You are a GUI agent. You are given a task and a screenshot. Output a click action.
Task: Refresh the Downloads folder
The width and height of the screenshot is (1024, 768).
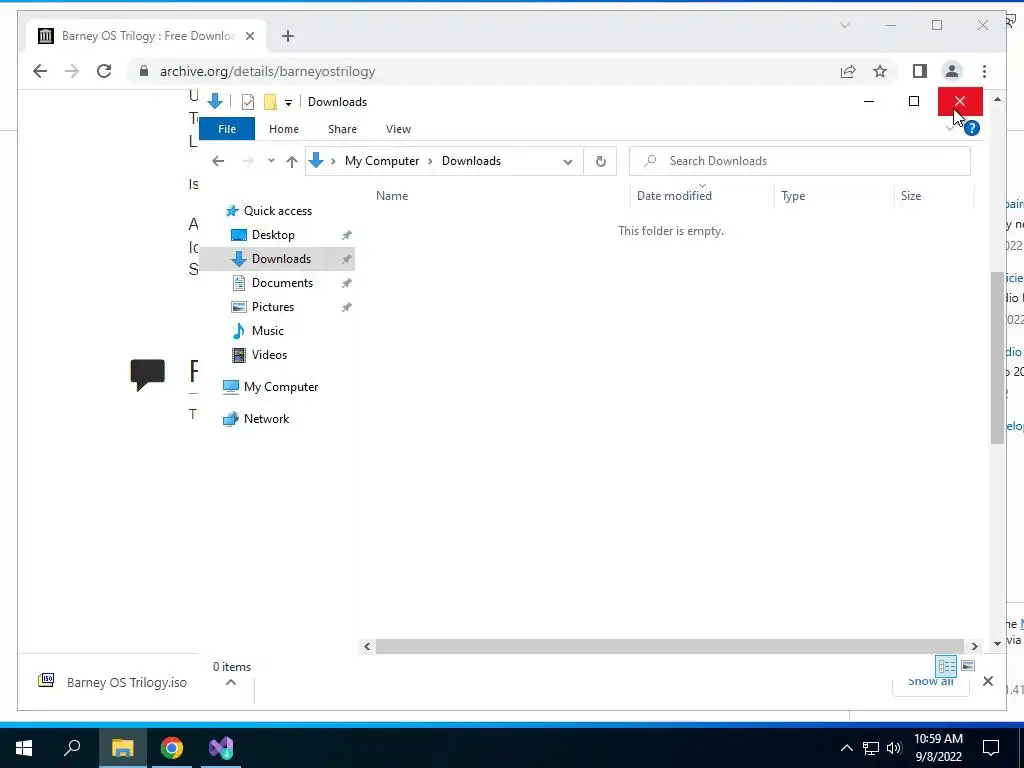click(600, 161)
